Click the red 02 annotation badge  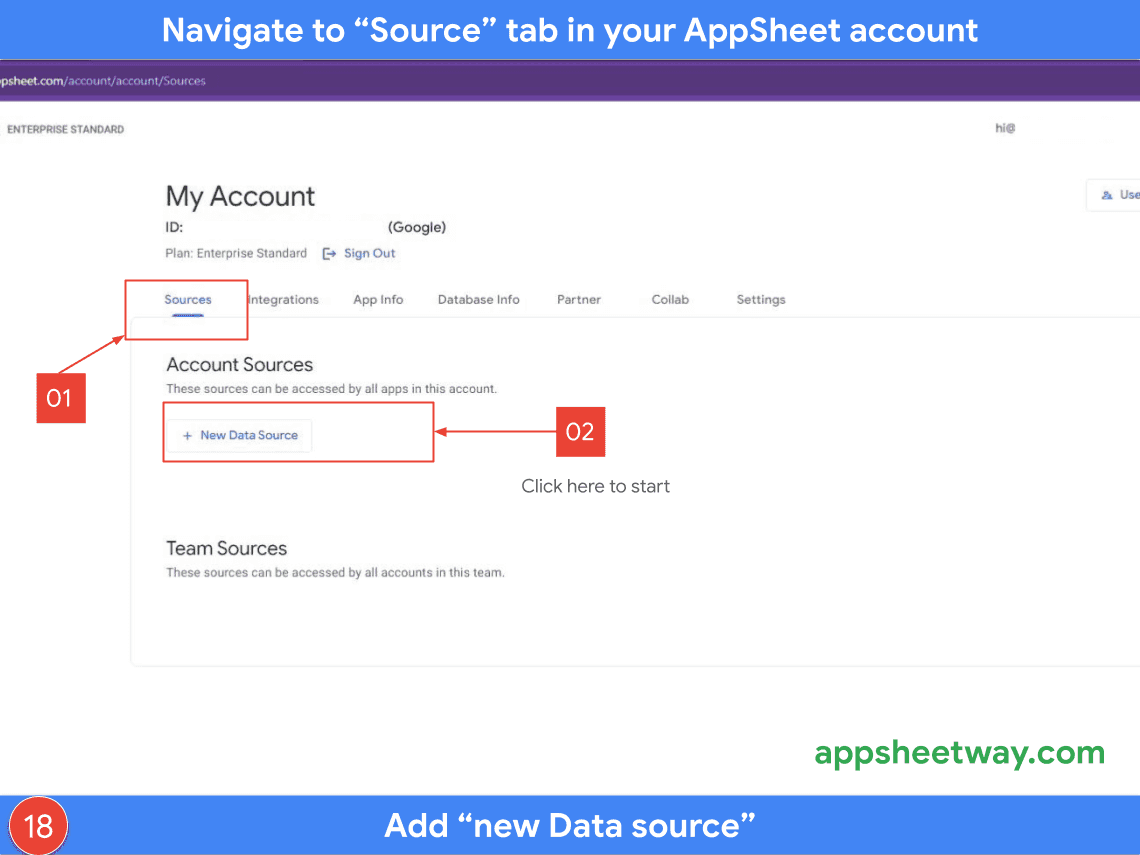point(580,432)
